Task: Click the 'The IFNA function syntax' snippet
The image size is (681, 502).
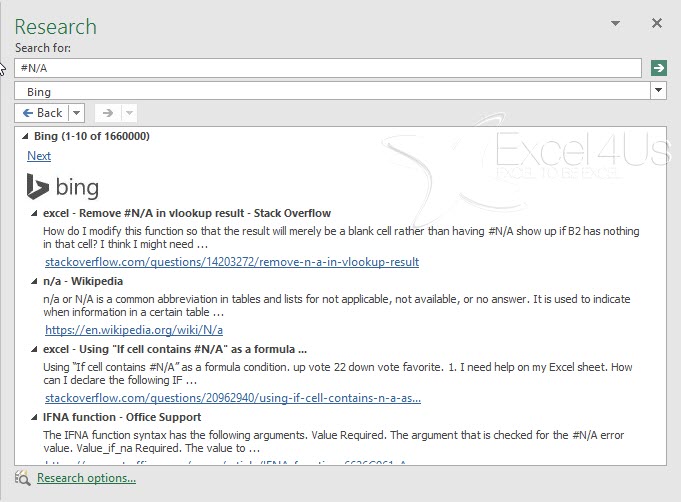Action: pos(333,442)
